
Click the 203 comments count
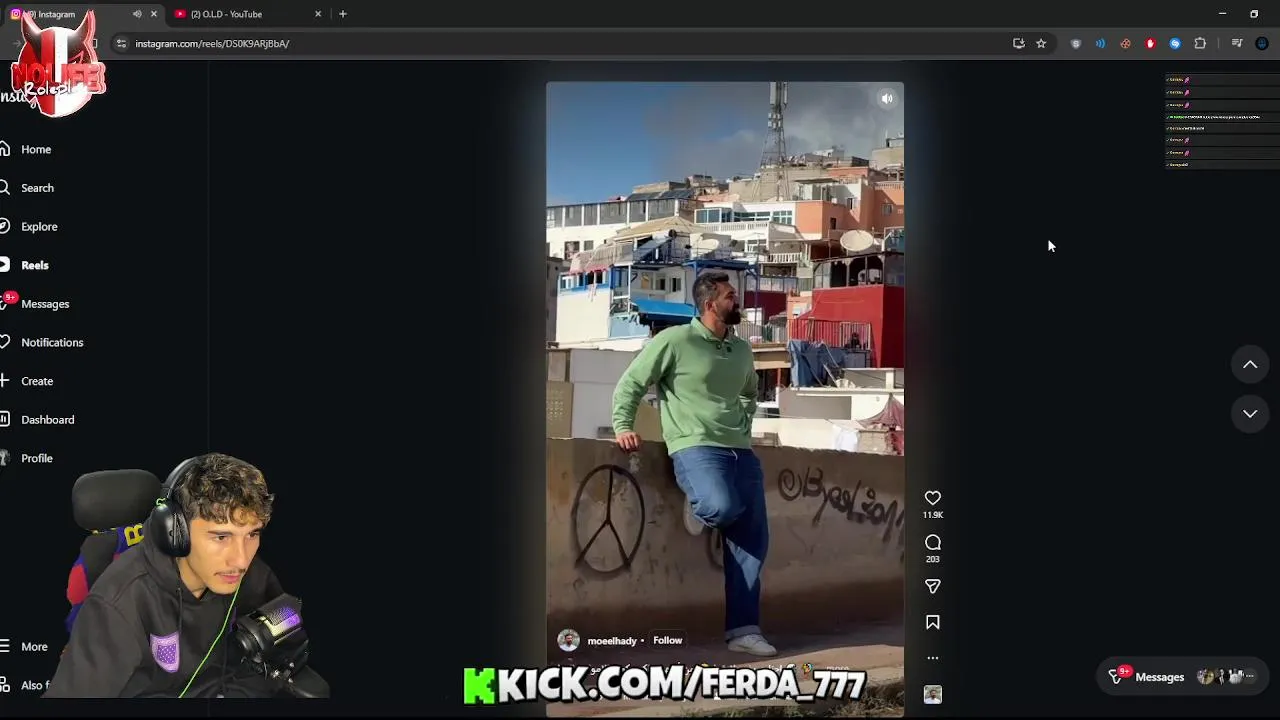[x=932, y=559]
